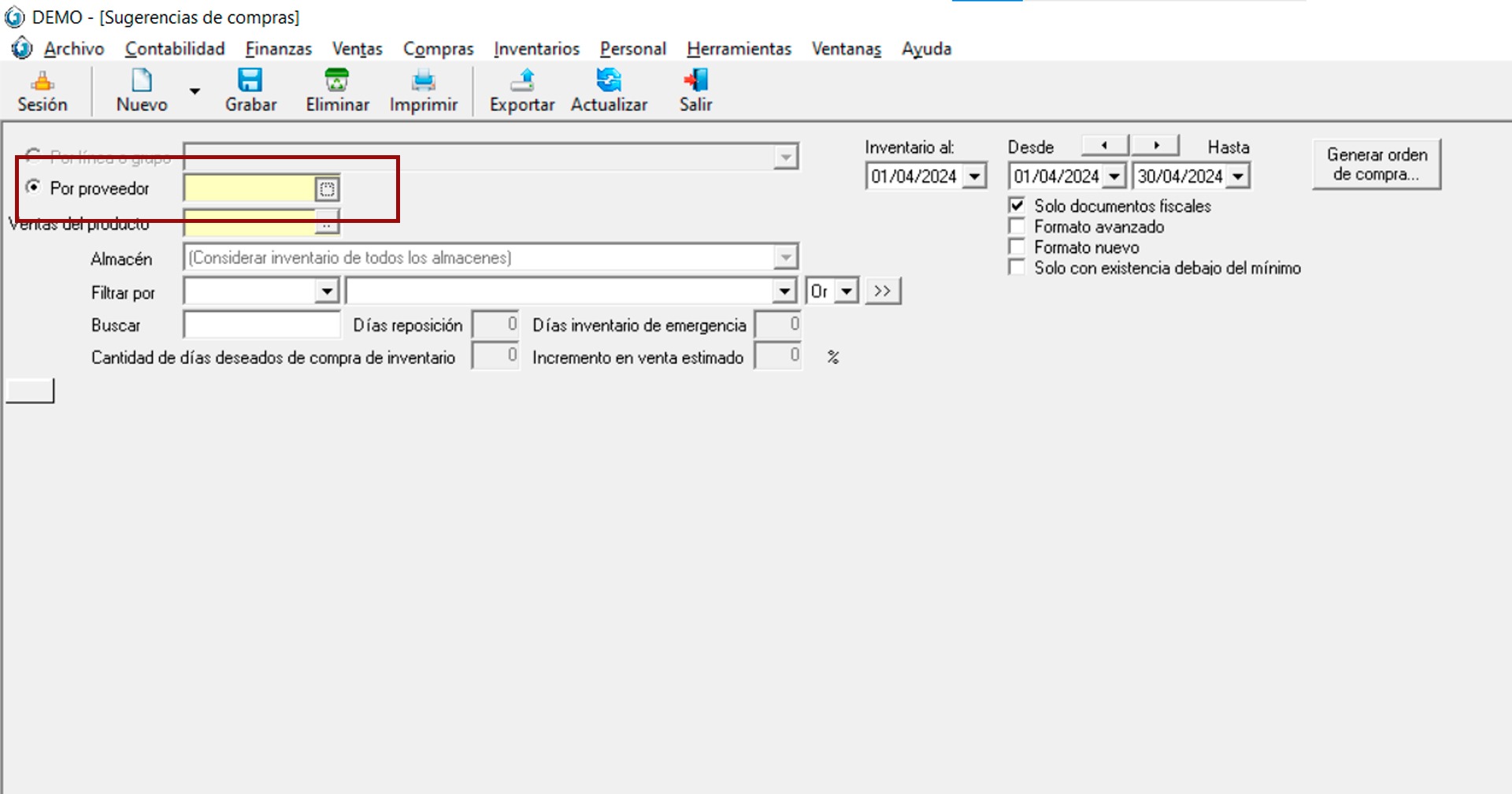1512x794 pixels.
Task: Open the Inventarios menu
Action: click(x=536, y=49)
